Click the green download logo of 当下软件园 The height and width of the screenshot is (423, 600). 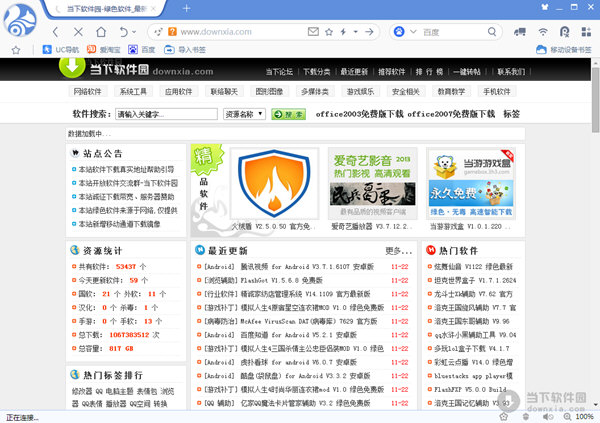point(72,67)
